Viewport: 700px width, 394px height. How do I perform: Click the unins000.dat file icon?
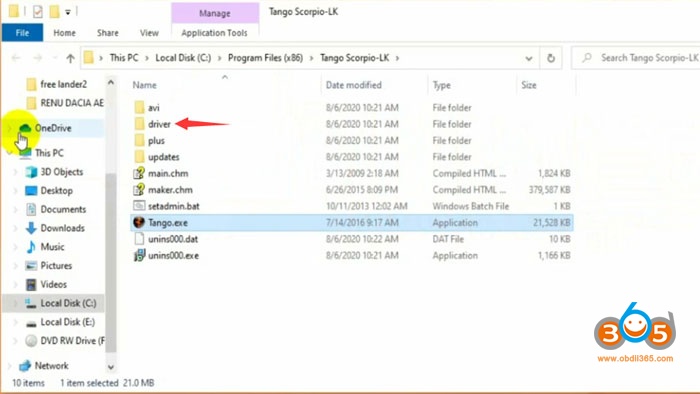tap(139, 239)
